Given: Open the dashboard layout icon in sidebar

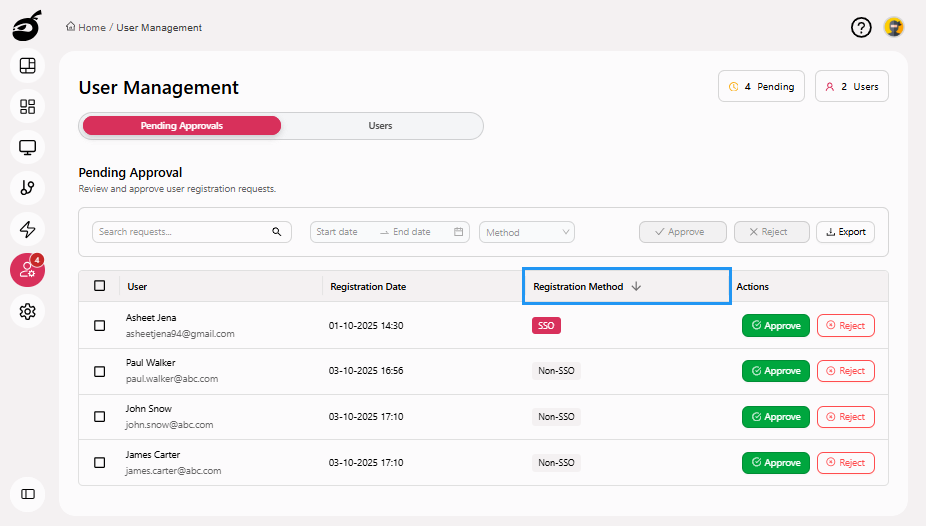Looking at the screenshot, I should [28, 66].
